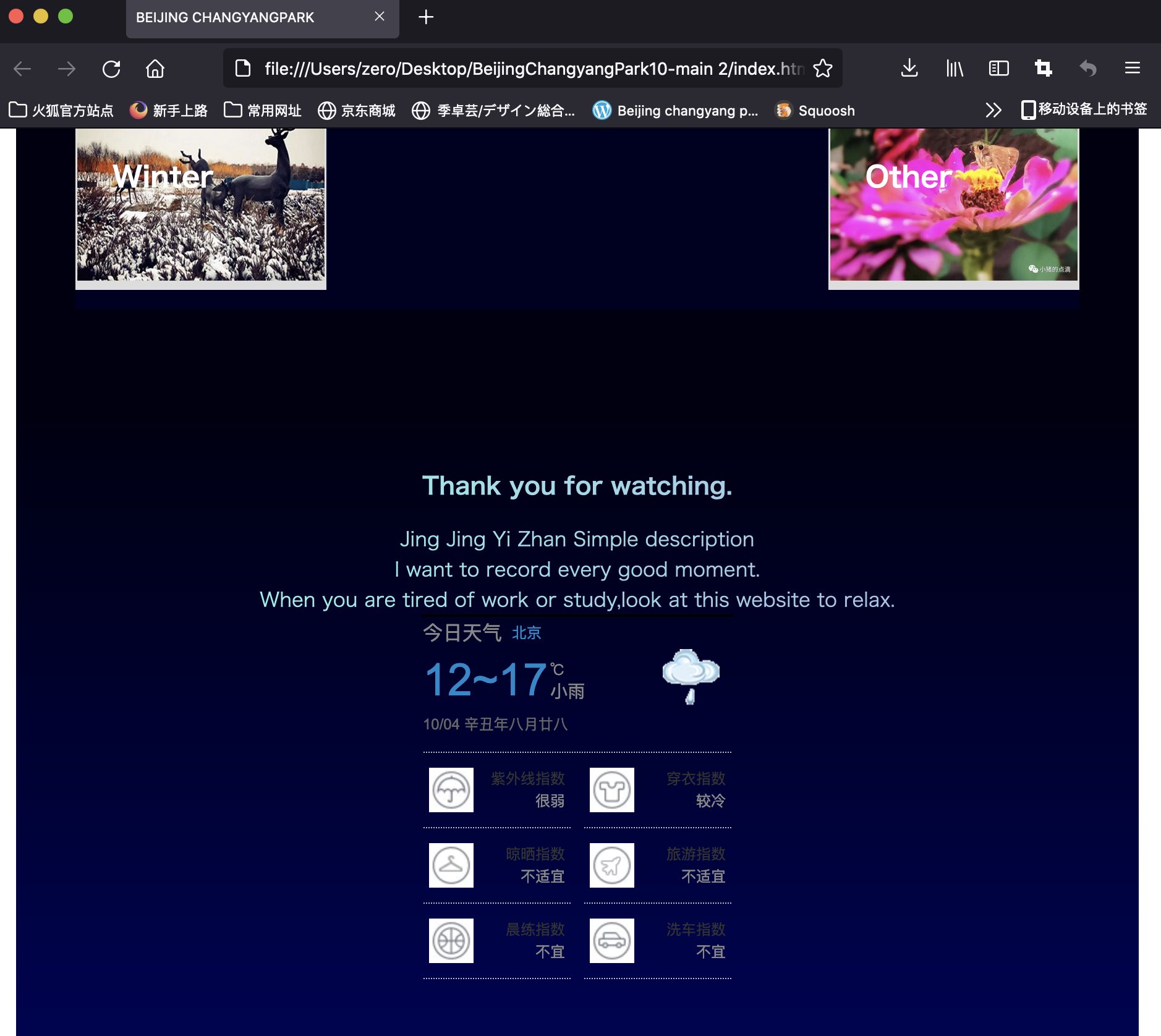The height and width of the screenshot is (1036, 1161).
Task: Open the Downloads panel
Action: click(x=909, y=69)
